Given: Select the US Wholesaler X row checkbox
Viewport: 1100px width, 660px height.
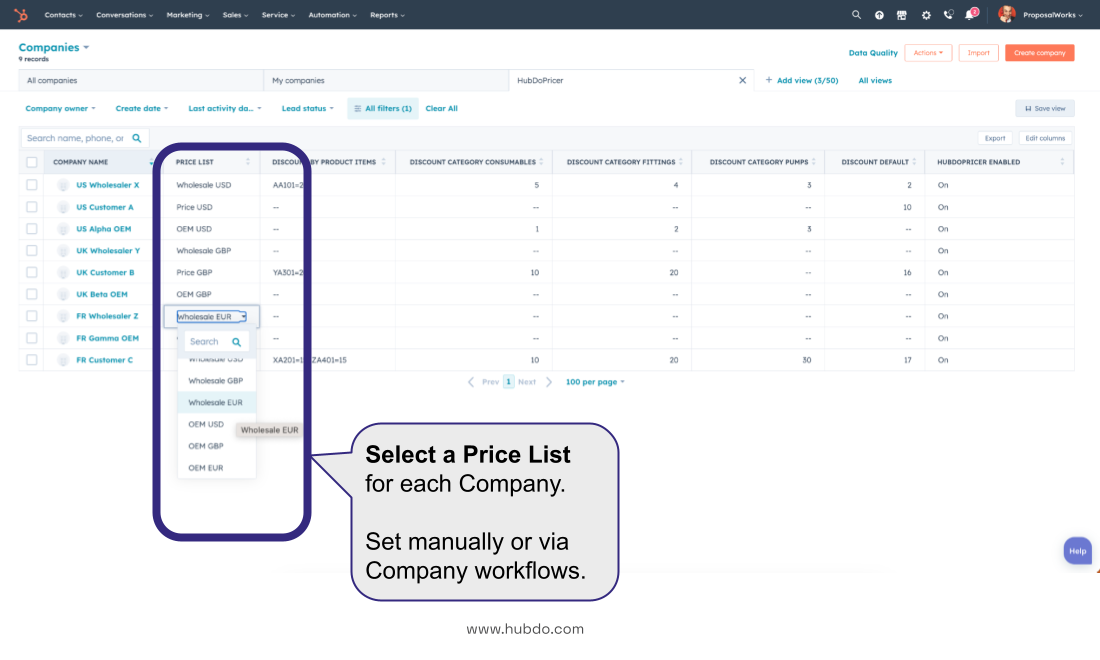Looking at the screenshot, I should (x=32, y=185).
